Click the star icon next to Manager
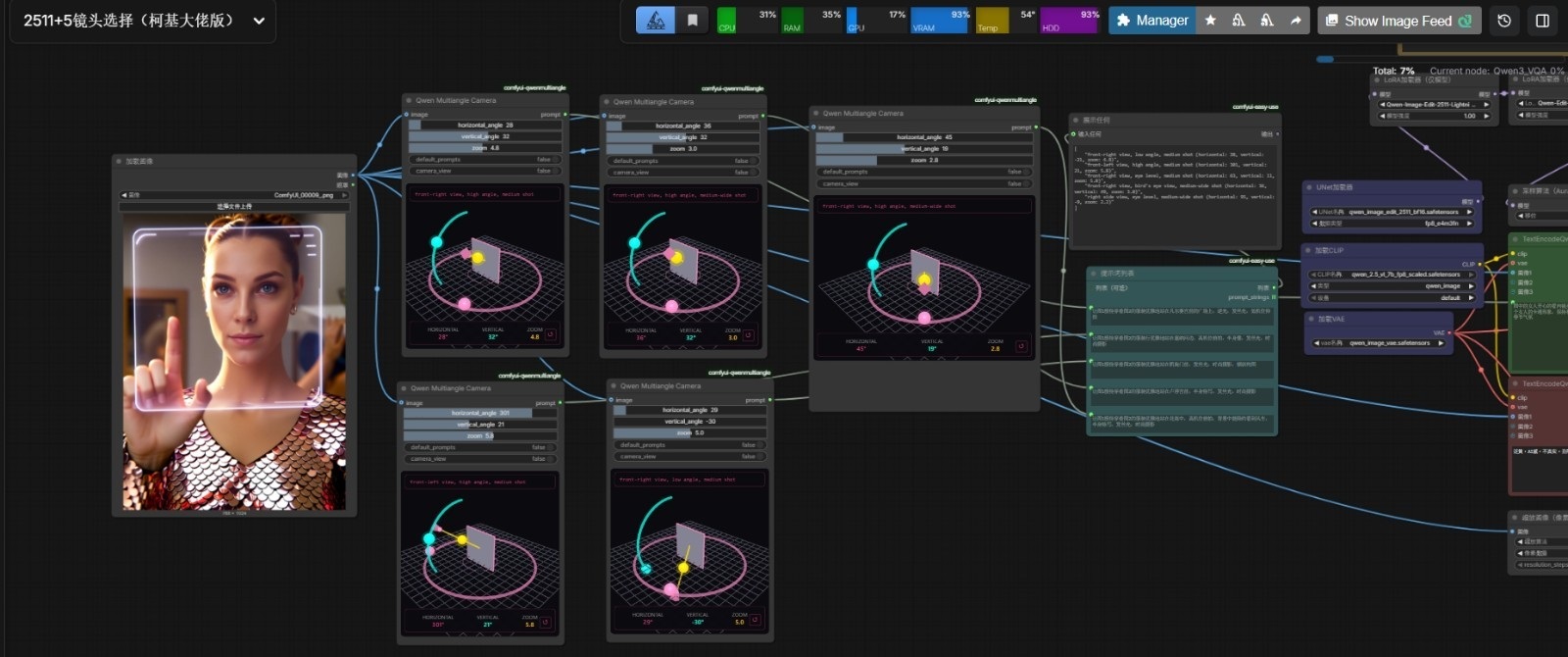1568x657 pixels. click(x=1210, y=21)
